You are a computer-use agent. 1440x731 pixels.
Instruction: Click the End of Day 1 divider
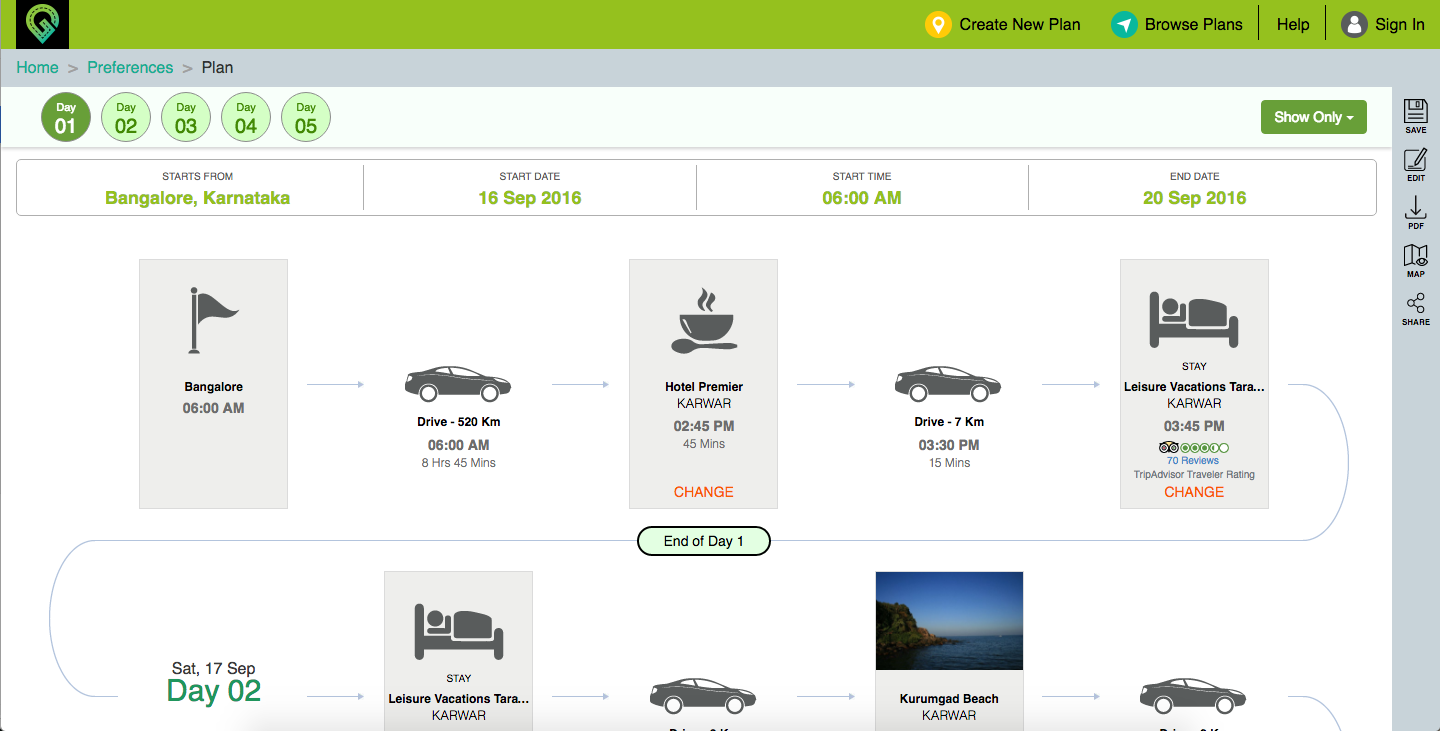pos(703,540)
